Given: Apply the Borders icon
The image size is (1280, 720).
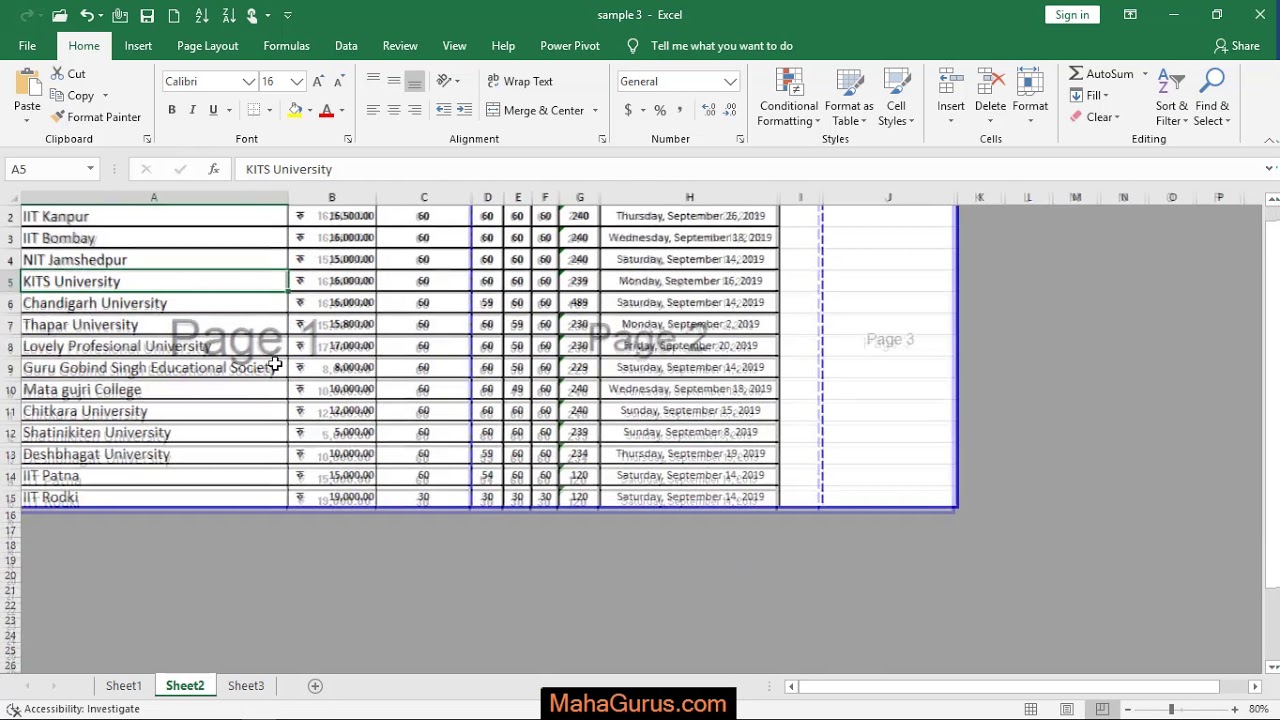Looking at the screenshot, I should tap(254, 110).
